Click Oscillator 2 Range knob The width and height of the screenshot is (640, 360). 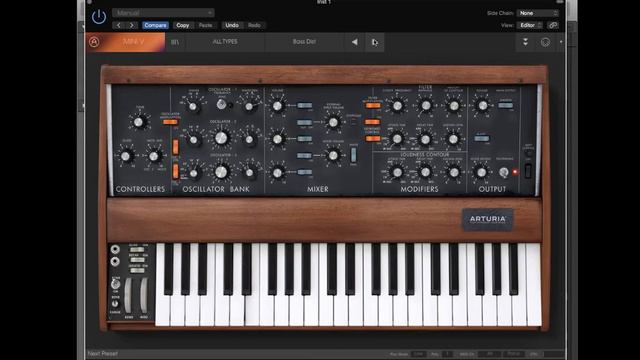click(194, 140)
